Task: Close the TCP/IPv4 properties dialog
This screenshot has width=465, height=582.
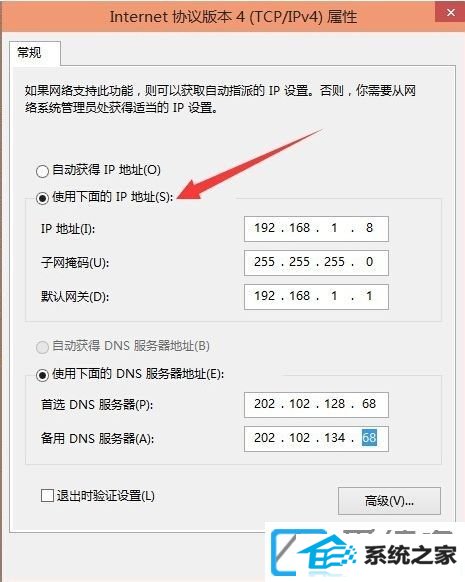Action: click(x=451, y=13)
